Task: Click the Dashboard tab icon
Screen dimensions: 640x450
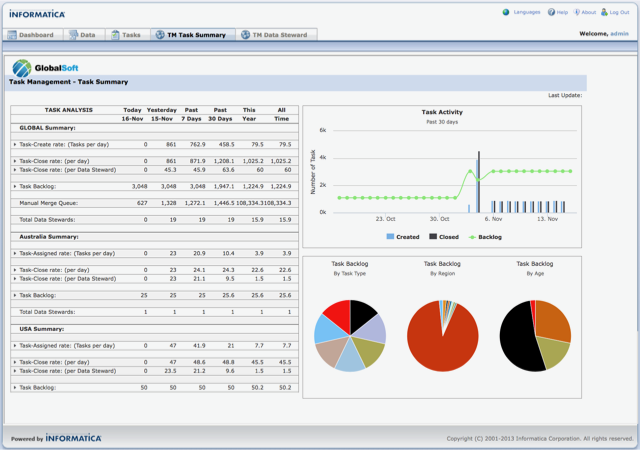Action: pos(12,35)
